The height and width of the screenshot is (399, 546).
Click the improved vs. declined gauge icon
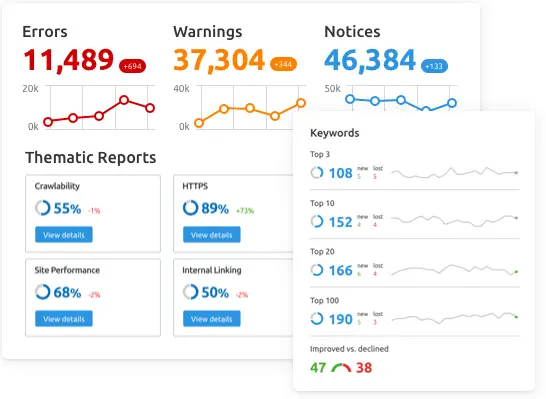tap(341, 368)
